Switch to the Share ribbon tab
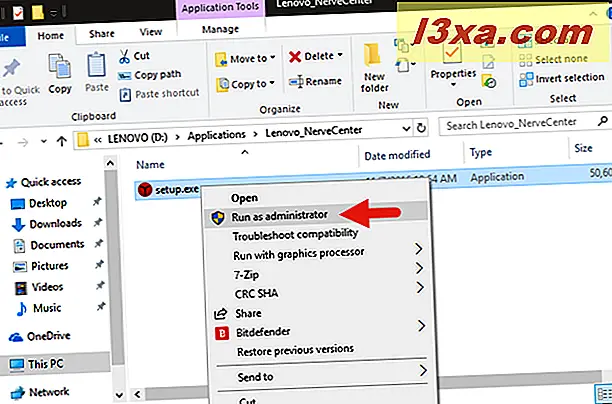612x404 pixels. (x=101, y=34)
